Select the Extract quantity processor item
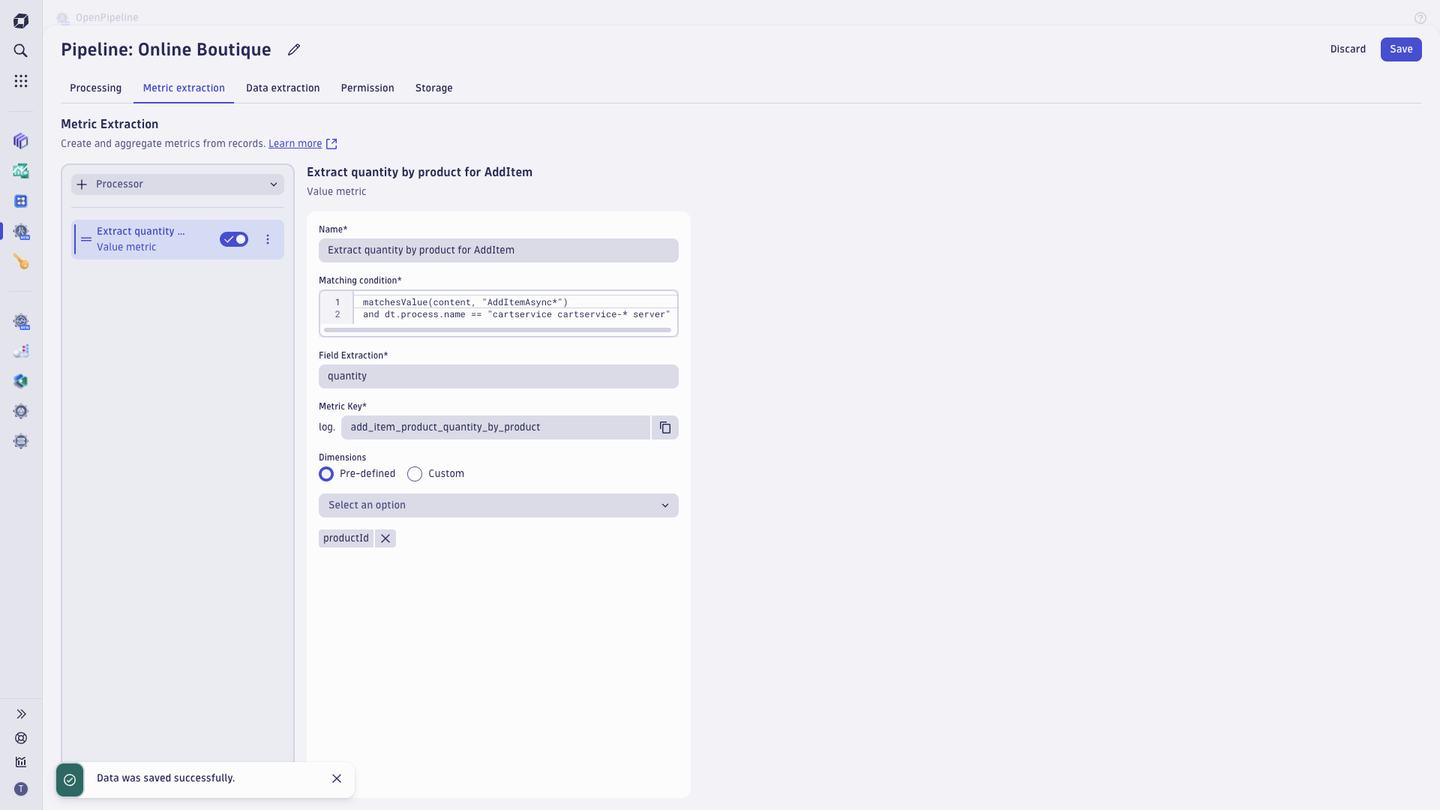 (x=178, y=239)
